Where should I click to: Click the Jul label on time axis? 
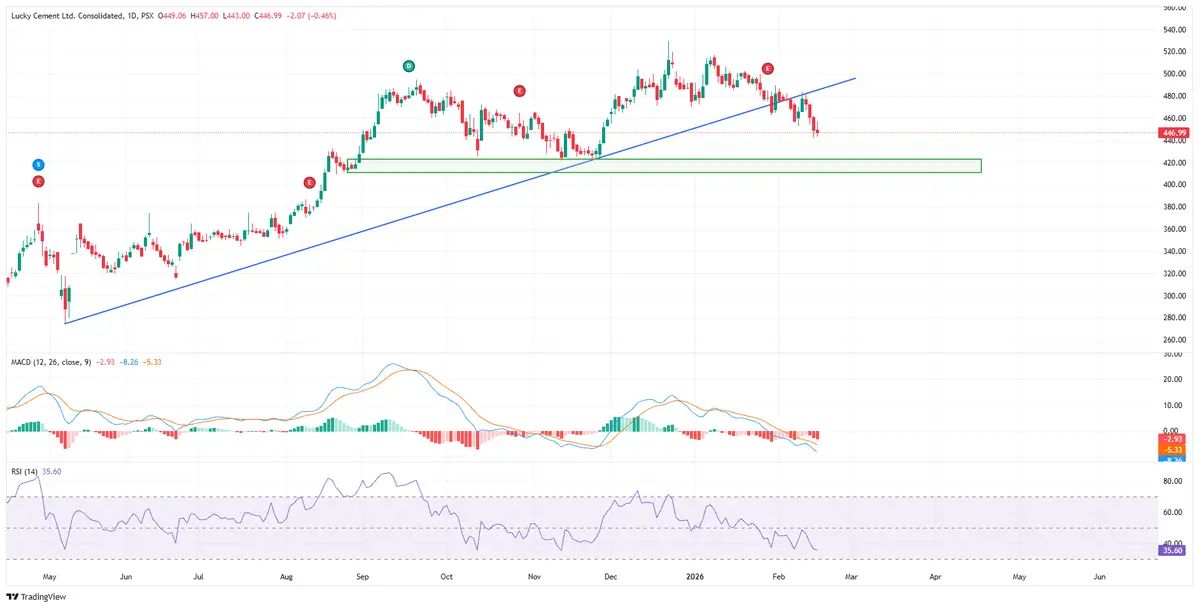pyautogui.click(x=198, y=577)
